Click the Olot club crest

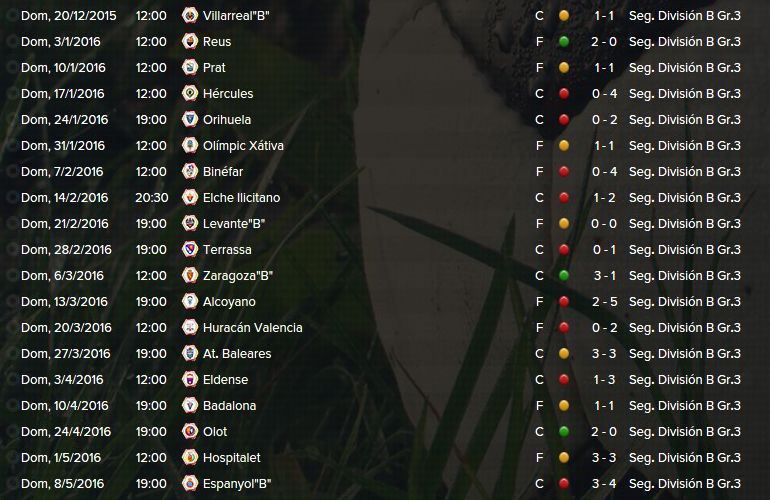tap(190, 432)
